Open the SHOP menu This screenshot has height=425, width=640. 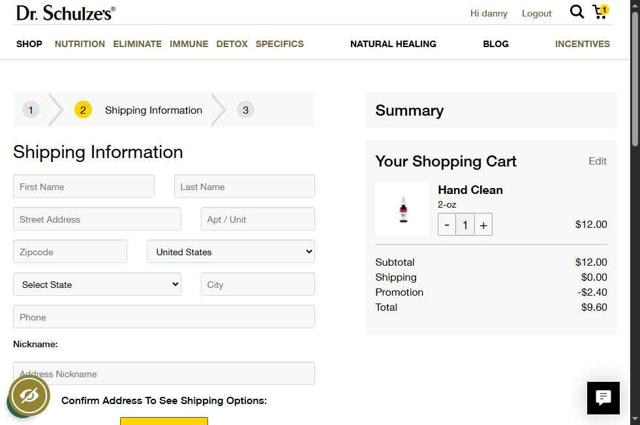point(29,44)
